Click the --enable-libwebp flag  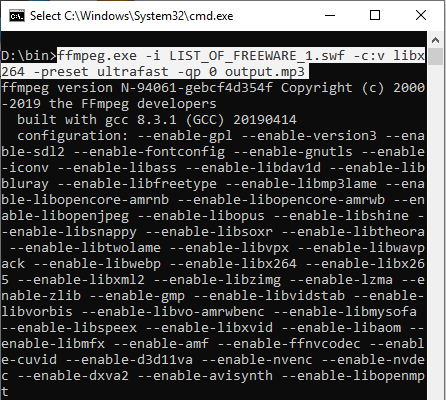click(x=97, y=264)
